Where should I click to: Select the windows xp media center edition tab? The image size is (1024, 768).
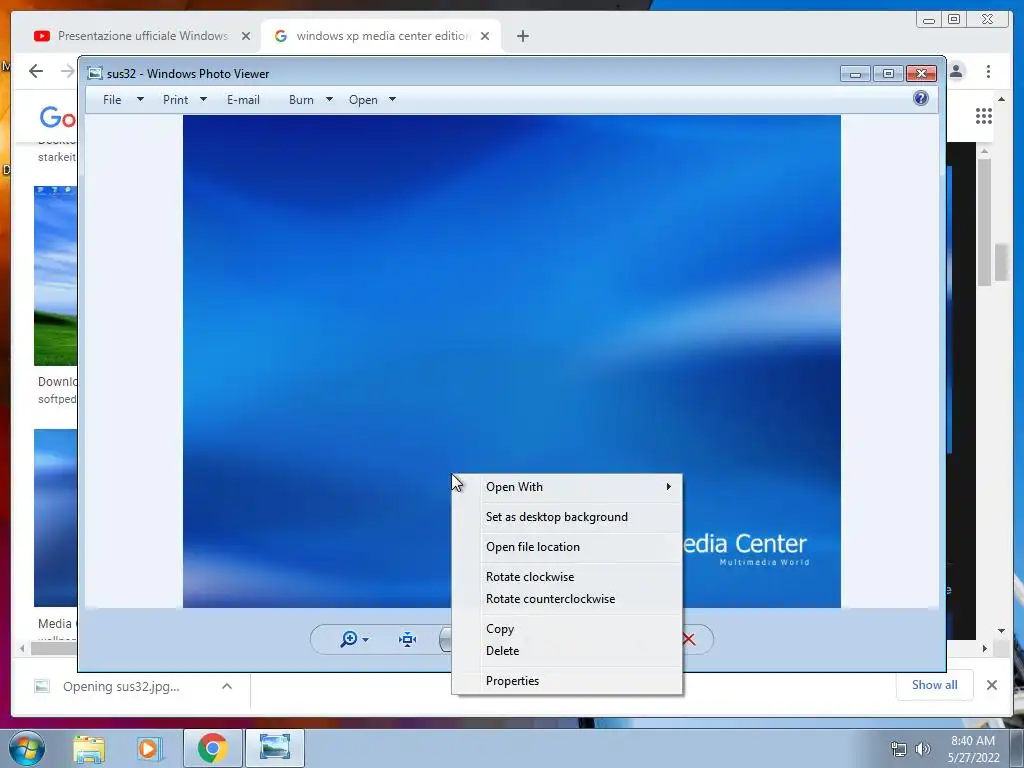coord(382,36)
